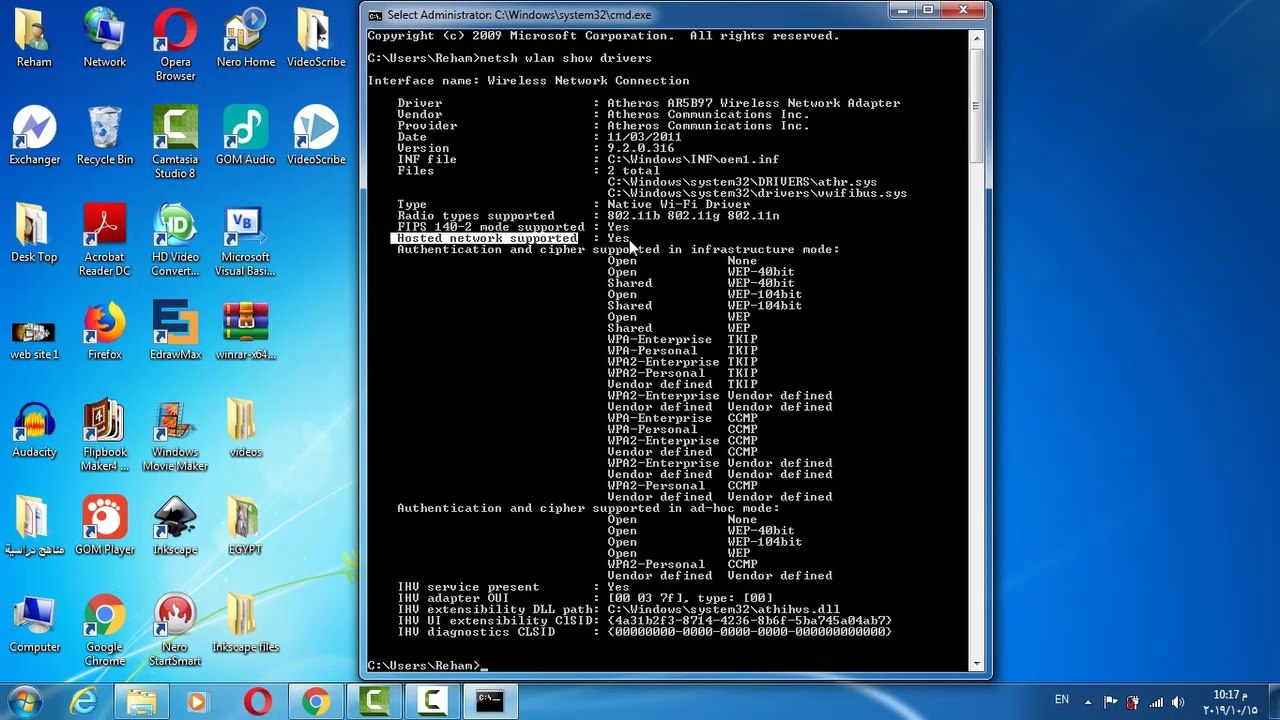Viewport: 1280px width, 720px height.
Task: Select the GOM Audio desktop icon
Action: (x=245, y=136)
